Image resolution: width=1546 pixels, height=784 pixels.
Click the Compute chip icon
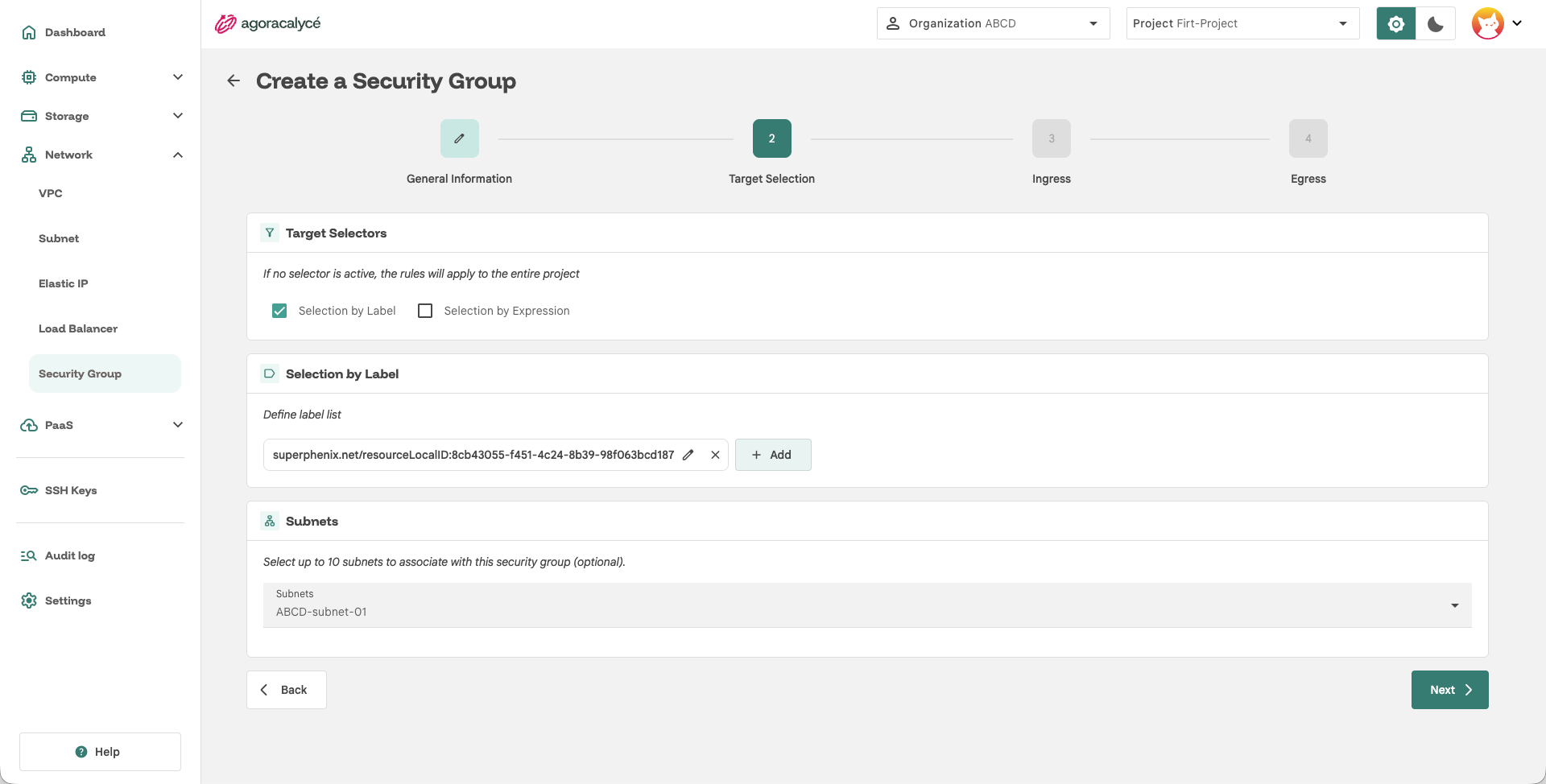[x=29, y=77]
